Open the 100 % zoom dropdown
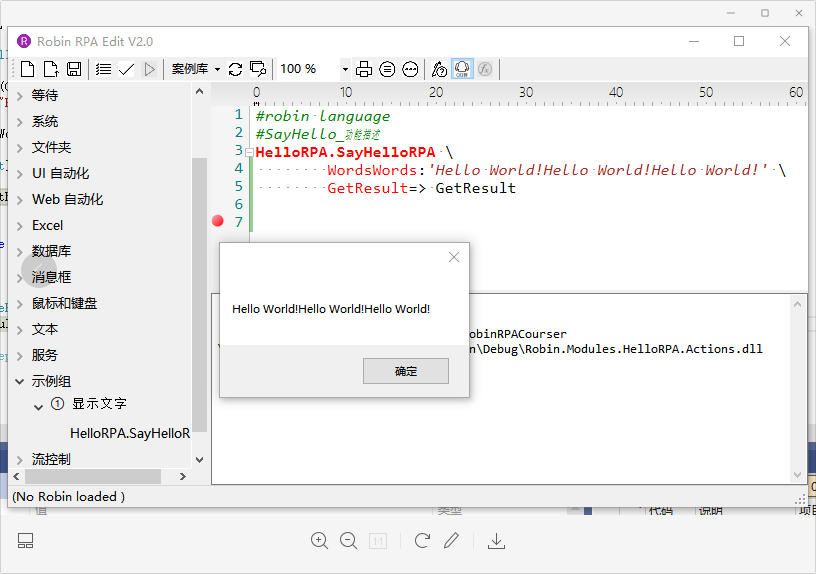 pyautogui.click(x=345, y=69)
